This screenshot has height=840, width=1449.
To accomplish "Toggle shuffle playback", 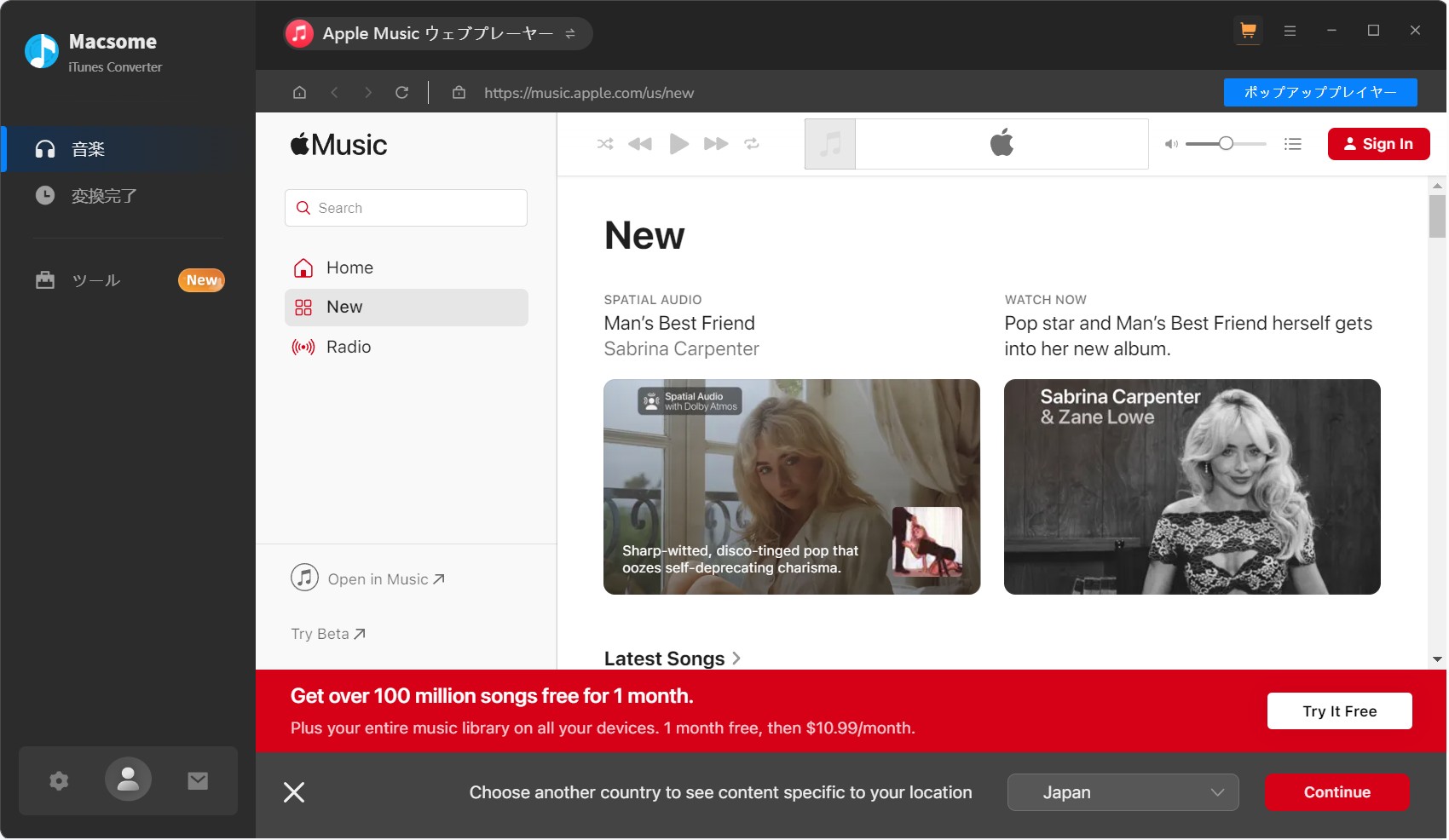I will point(605,144).
